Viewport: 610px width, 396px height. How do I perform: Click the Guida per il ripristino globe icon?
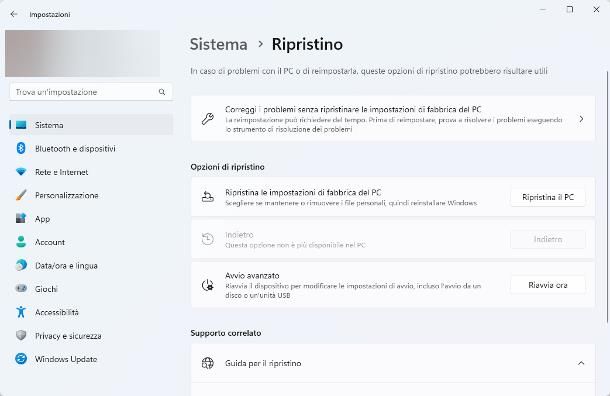click(208, 363)
